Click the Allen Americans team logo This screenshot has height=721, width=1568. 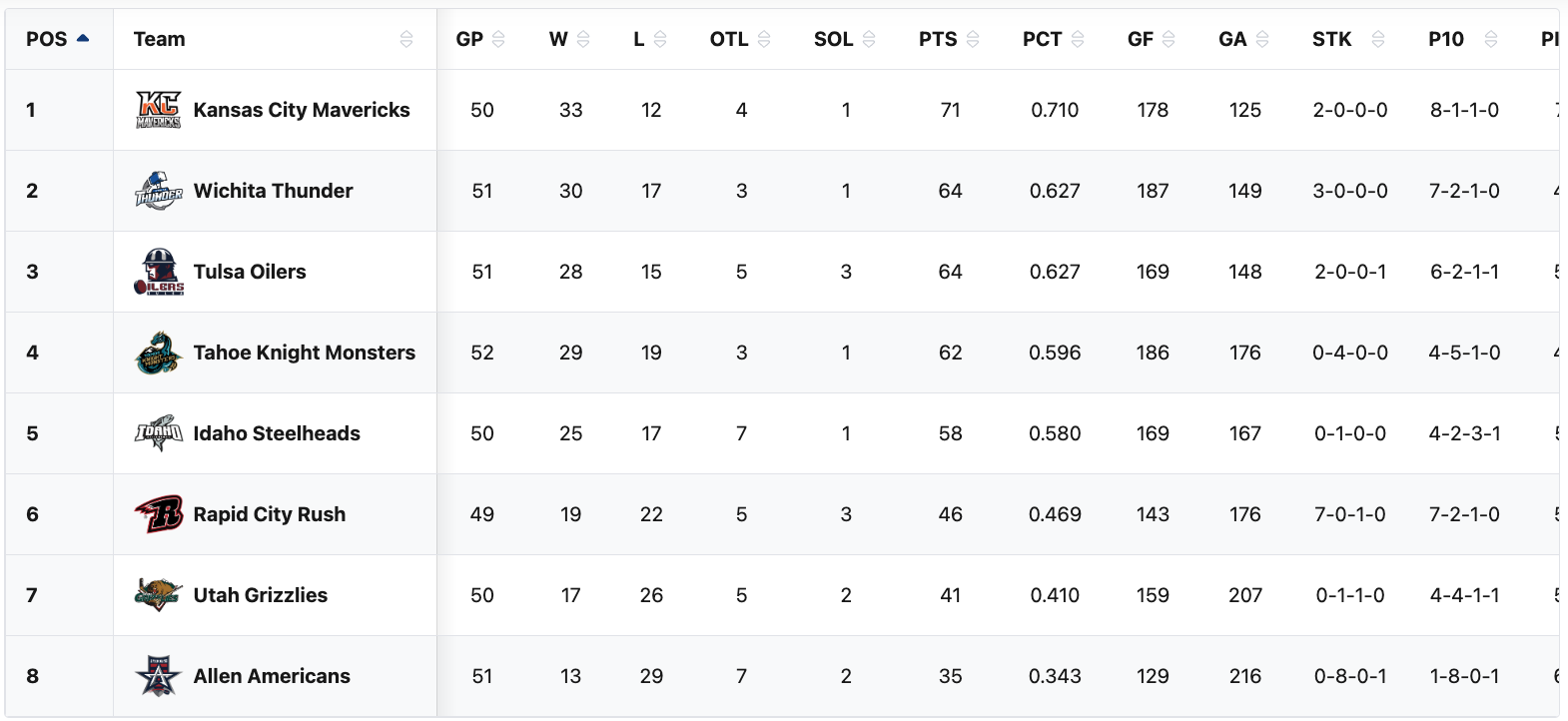coord(158,676)
